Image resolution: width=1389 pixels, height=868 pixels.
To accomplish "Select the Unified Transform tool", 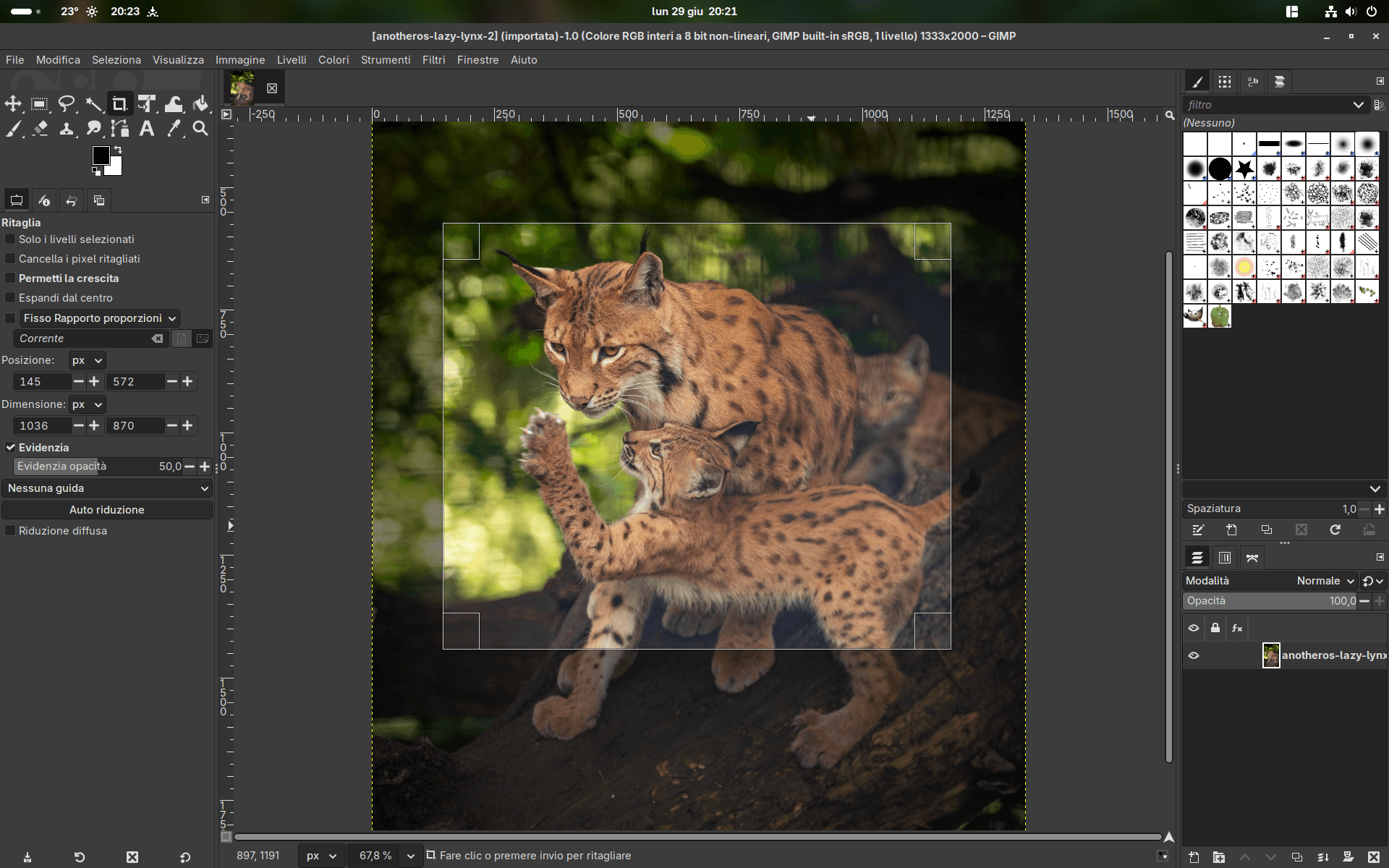I will tap(147, 104).
